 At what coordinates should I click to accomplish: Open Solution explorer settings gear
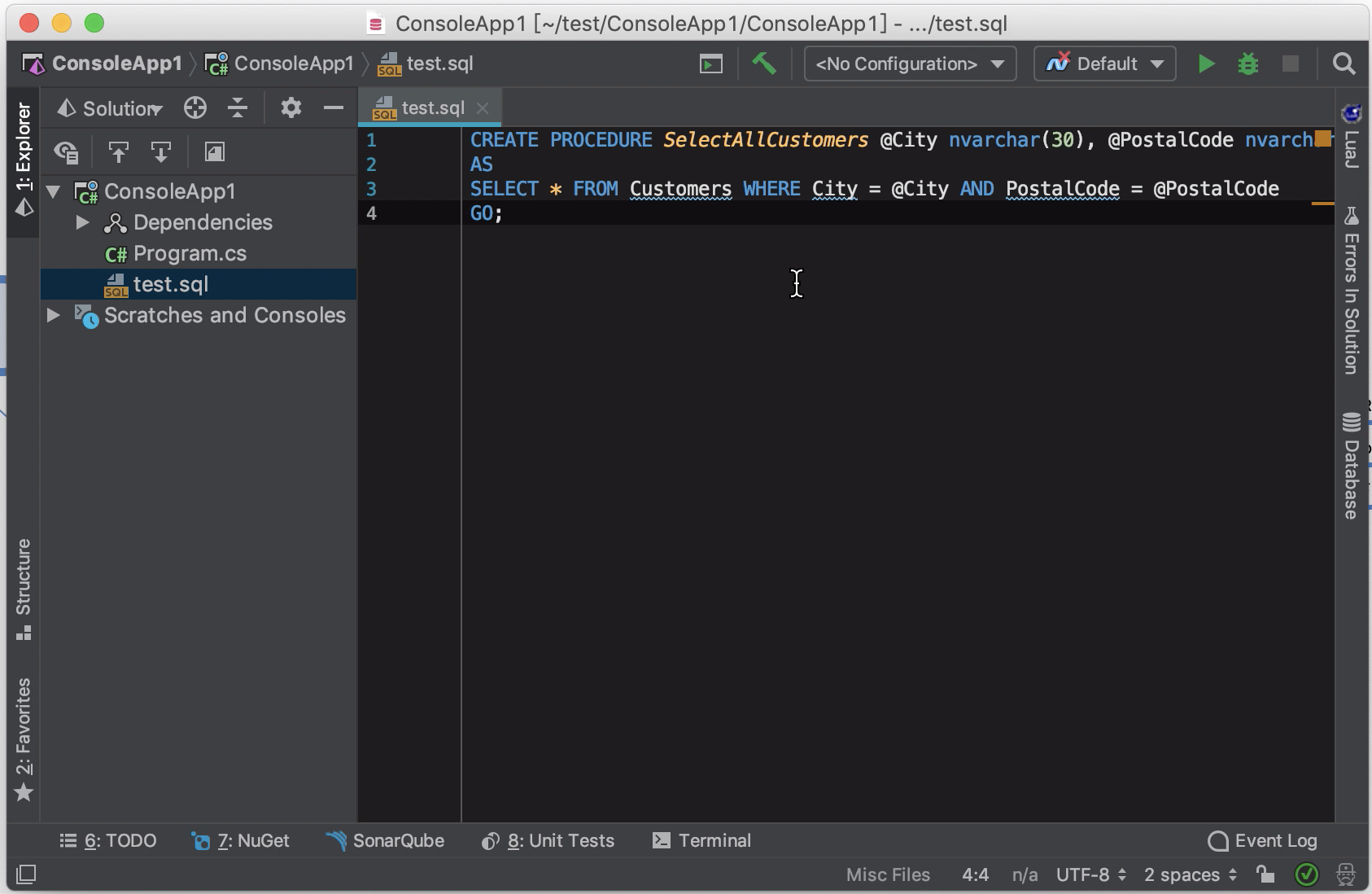[291, 107]
